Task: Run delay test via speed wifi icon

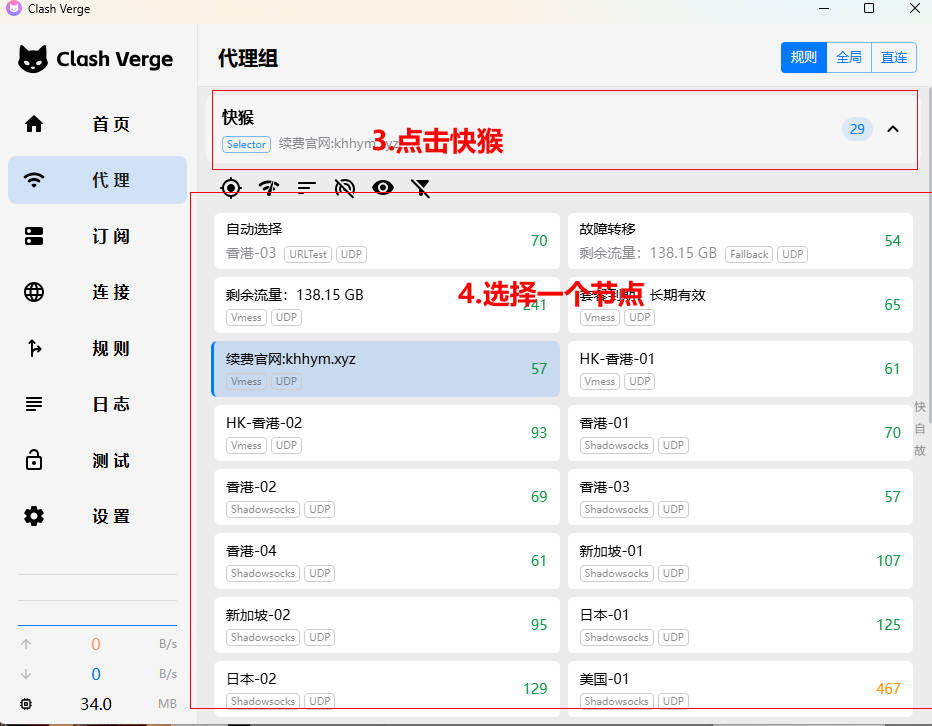Action: click(269, 188)
